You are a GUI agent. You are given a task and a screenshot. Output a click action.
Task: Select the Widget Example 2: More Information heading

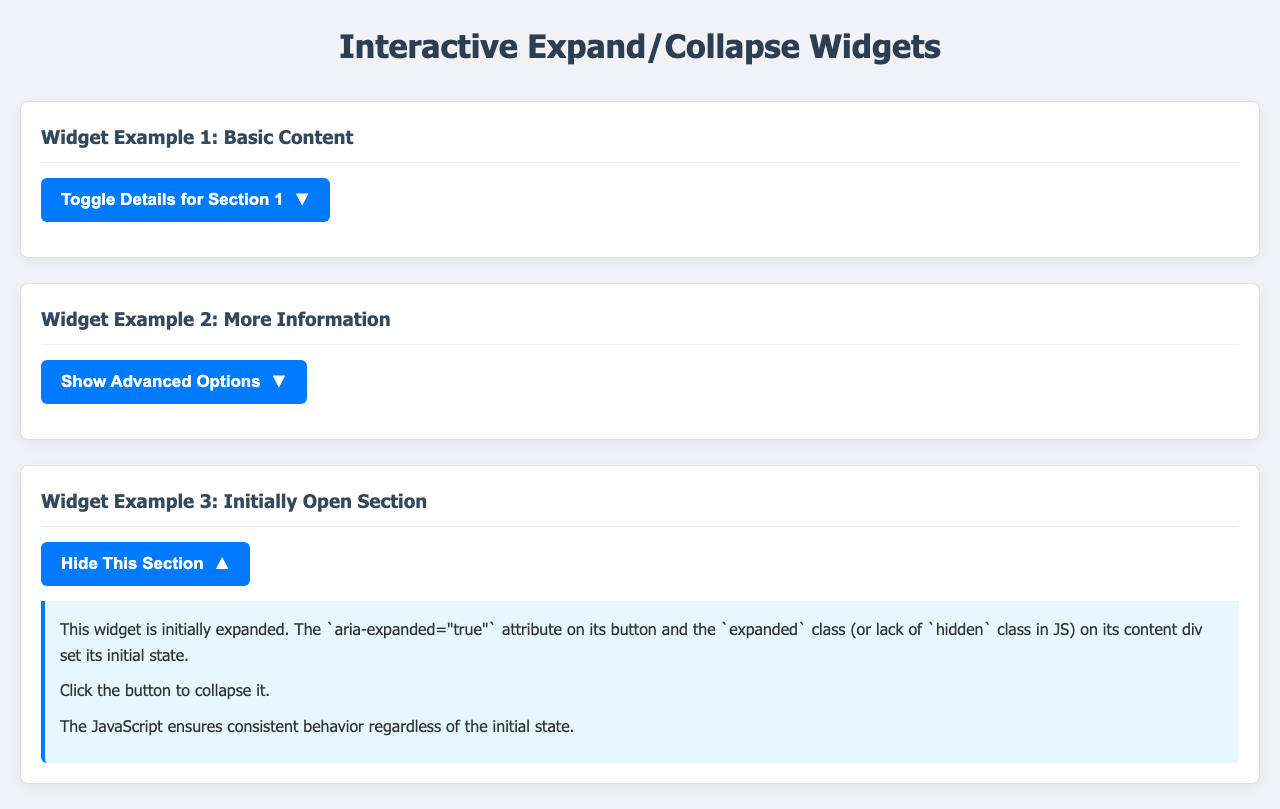[215, 320]
